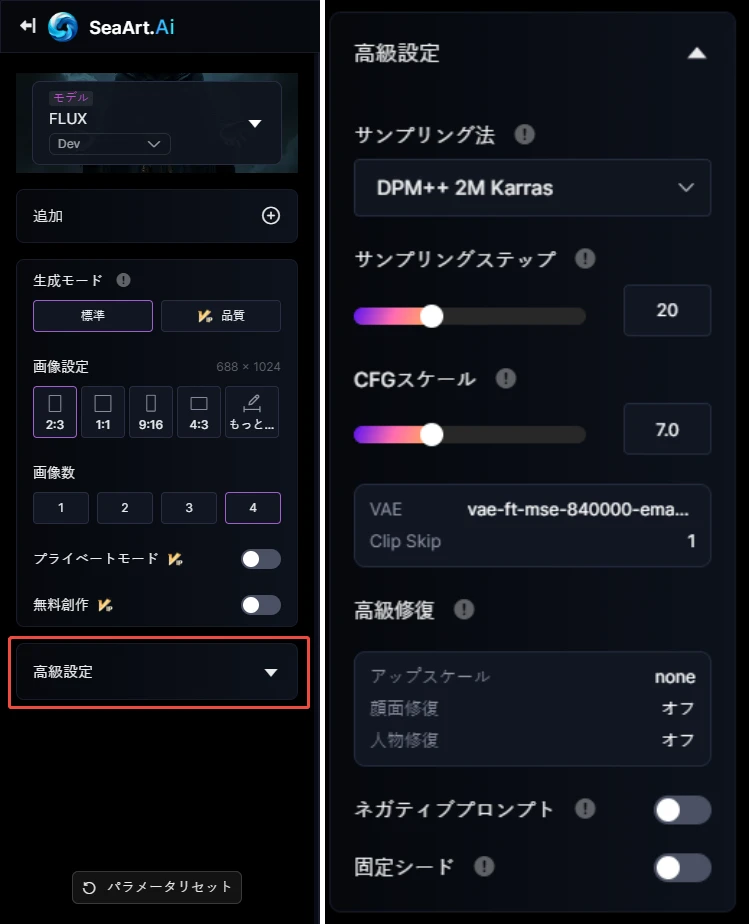This screenshot has width=749, height=924.
Task: Click info icon beside サンプリング法
Action: coord(525,135)
